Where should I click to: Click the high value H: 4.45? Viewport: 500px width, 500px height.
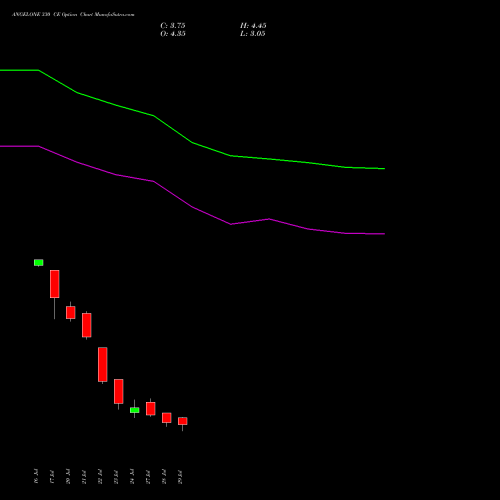tap(253, 26)
